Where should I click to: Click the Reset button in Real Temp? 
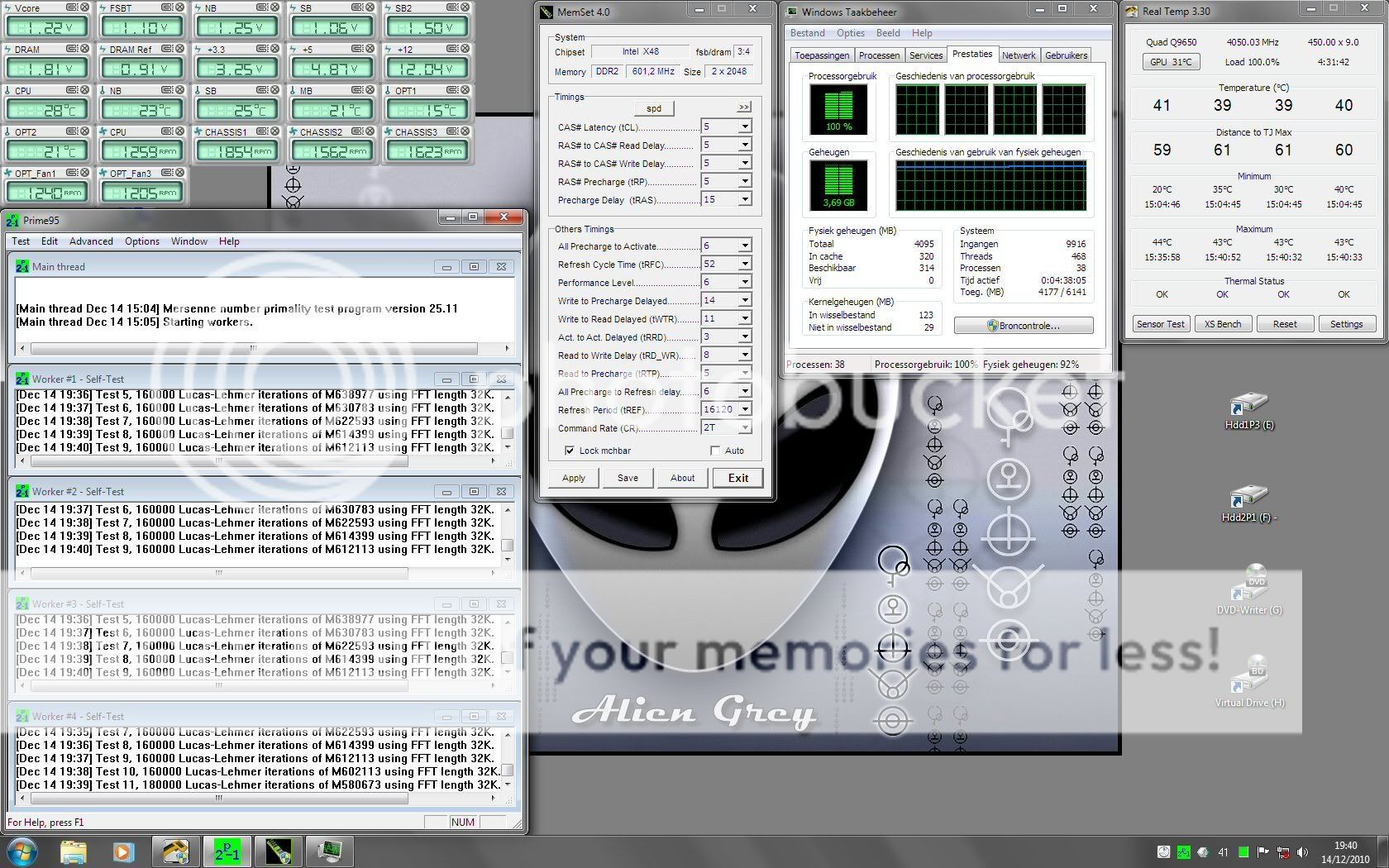1285,324
